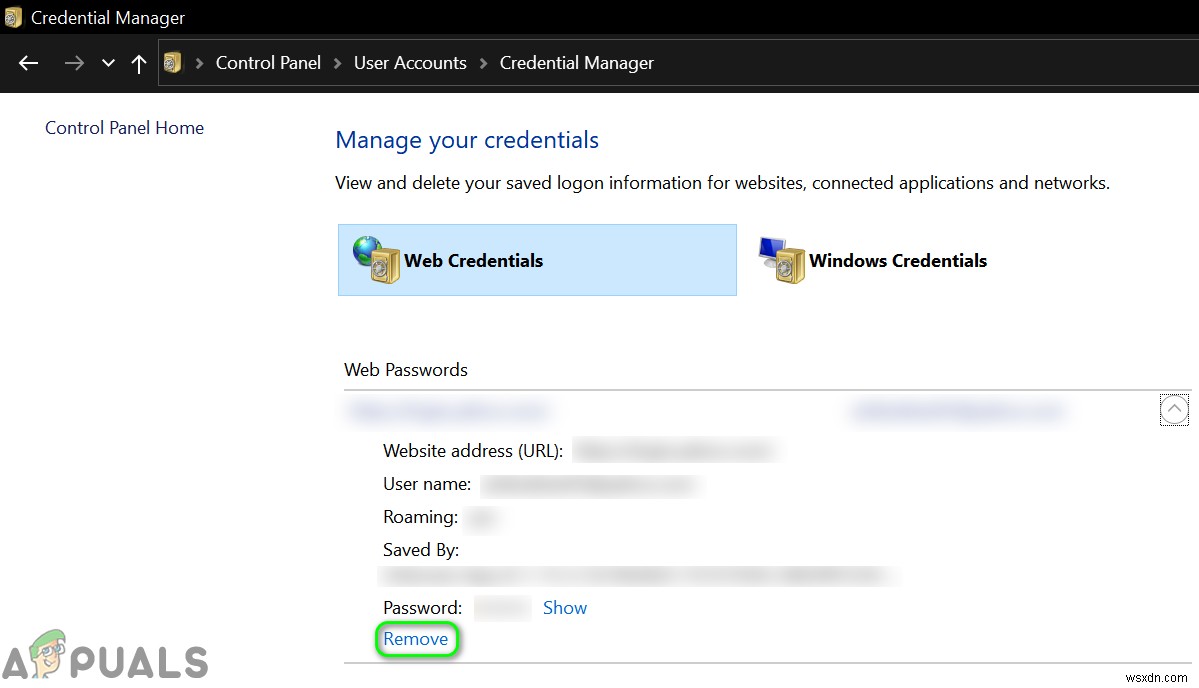Screen dimensions: 1199x688
Task: Open the User Accounts breadcrumb
Action: click(x=410, y=63)
